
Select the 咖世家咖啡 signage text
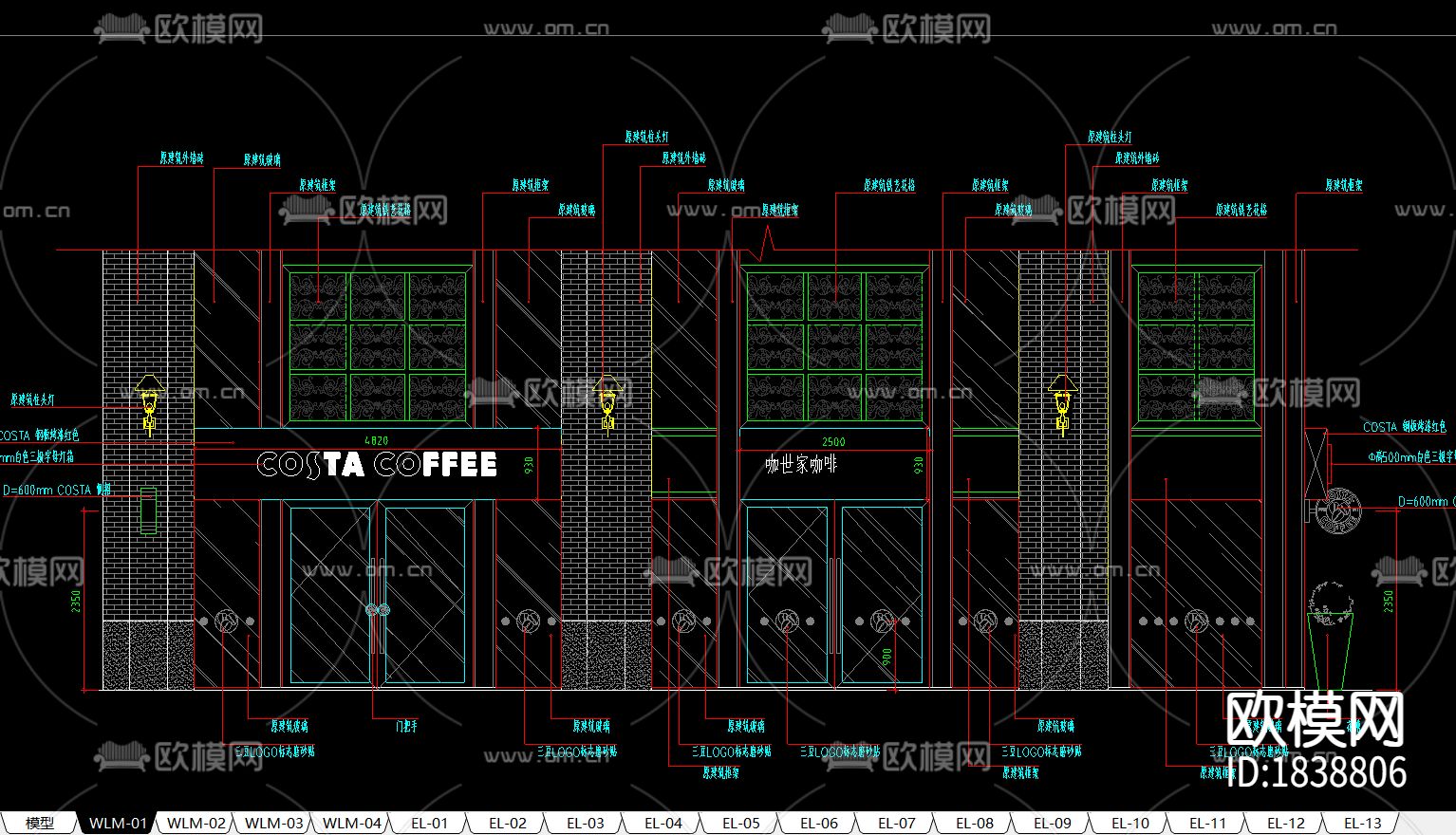coord(801,465)
